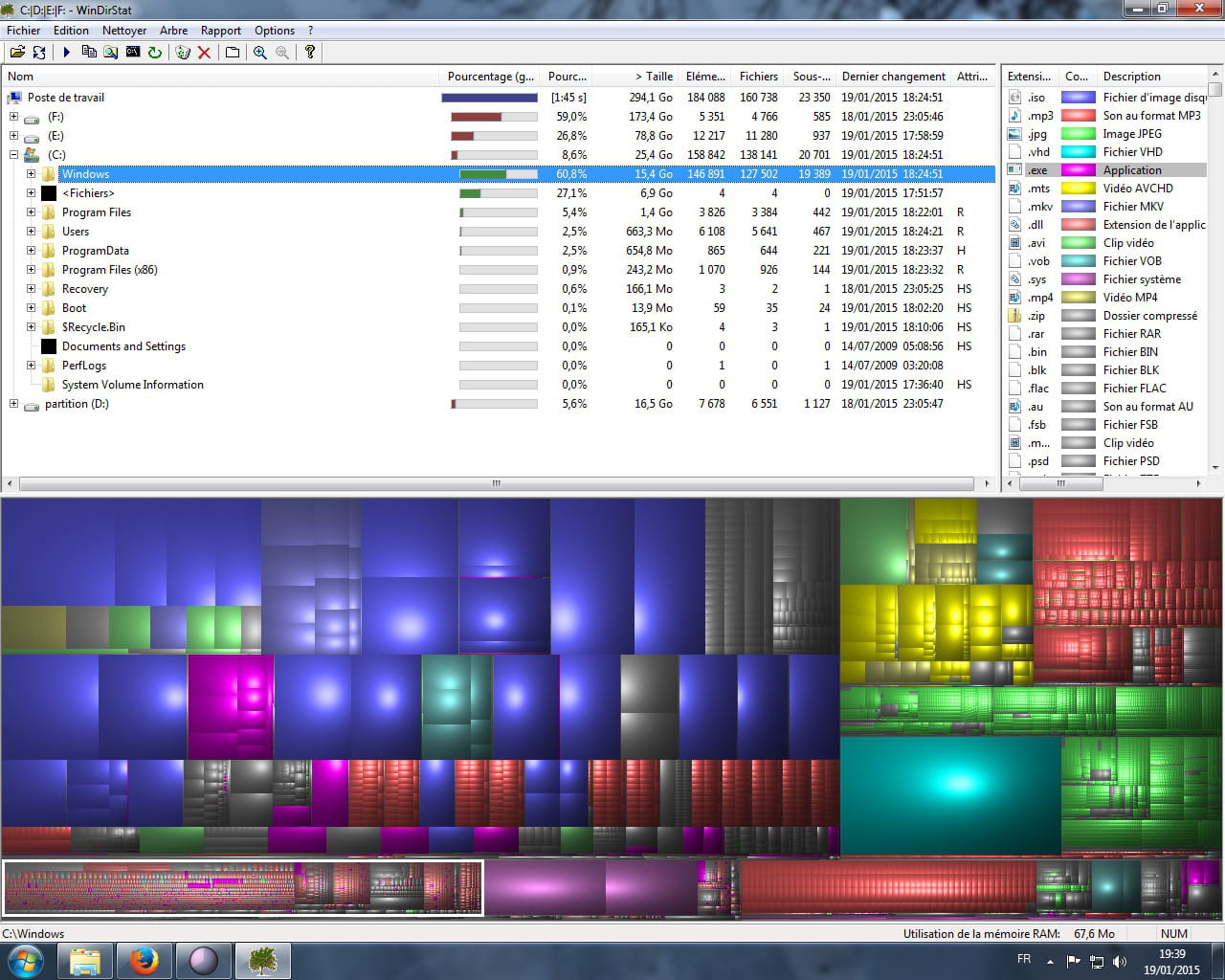The width and height of the screenshot is (1225, 980).
Task: Expand the $Recycle.Bin folder node
Action: tap(31, 327)
